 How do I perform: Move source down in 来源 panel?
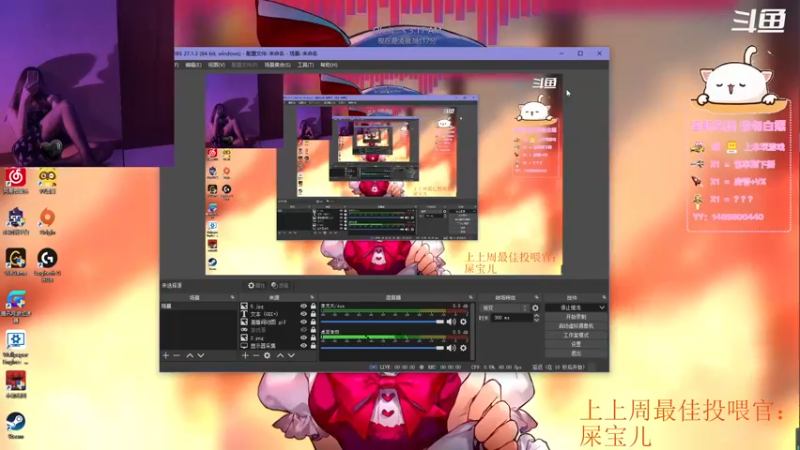(291, 355)
